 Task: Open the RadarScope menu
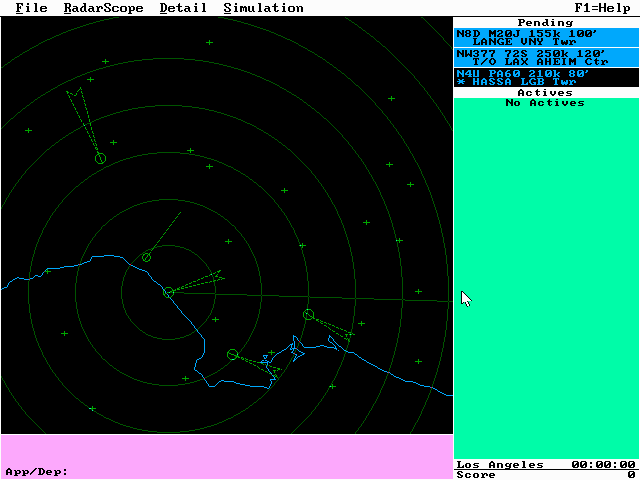click(x=103, y=8)
